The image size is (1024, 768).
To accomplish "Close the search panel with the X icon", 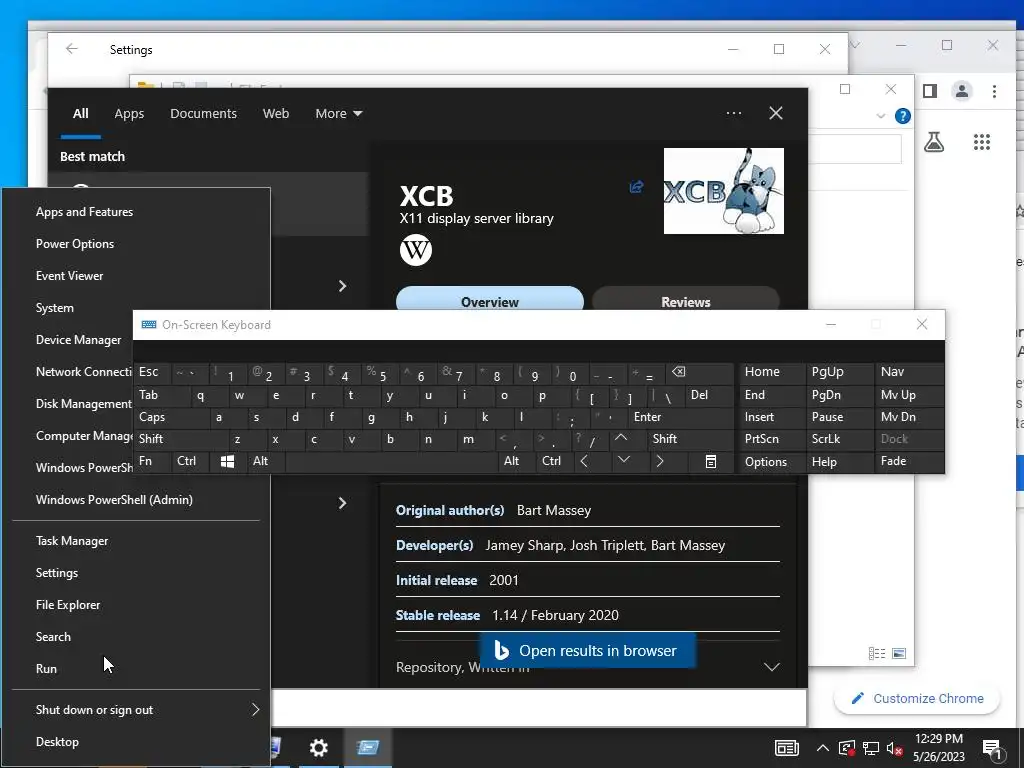I will tap(776, 113).
